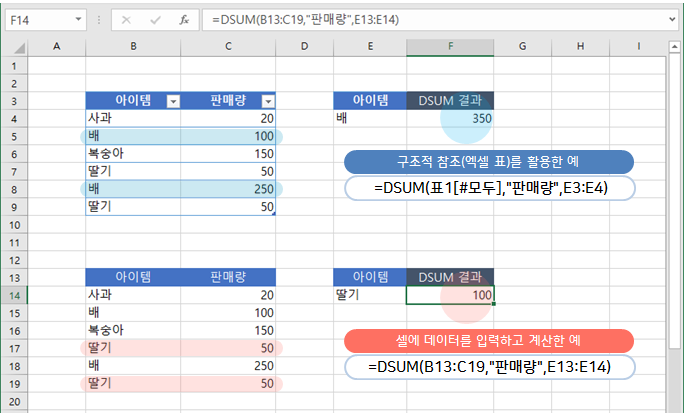Select column G header
This screenshot has height=413, width=684.
point(523,46)
